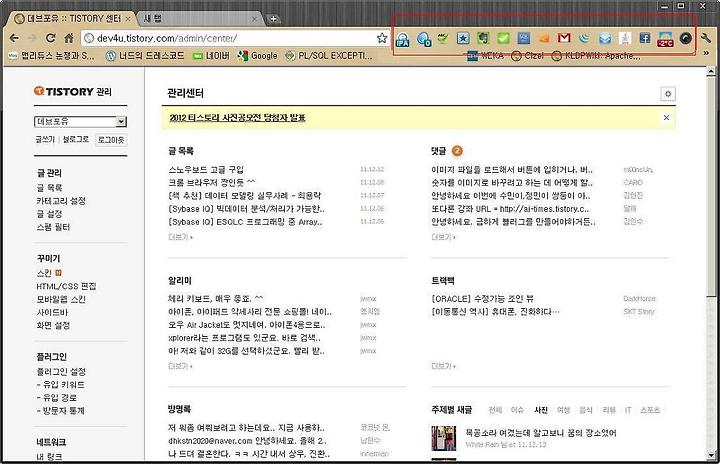Image resolution: width=720 pixels, height=464 pixels.
Task: Open 유입 키워드 in sidebar
Action: [x=63, y=385]
